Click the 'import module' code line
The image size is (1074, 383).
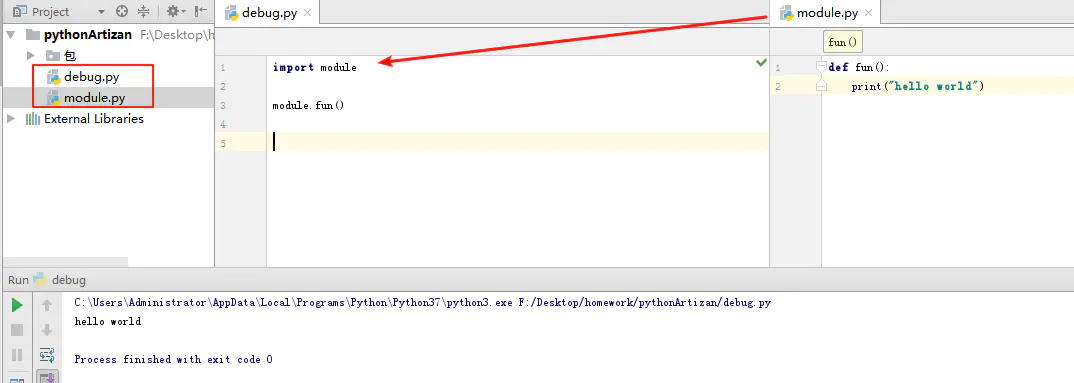click(x=314, y=67)
